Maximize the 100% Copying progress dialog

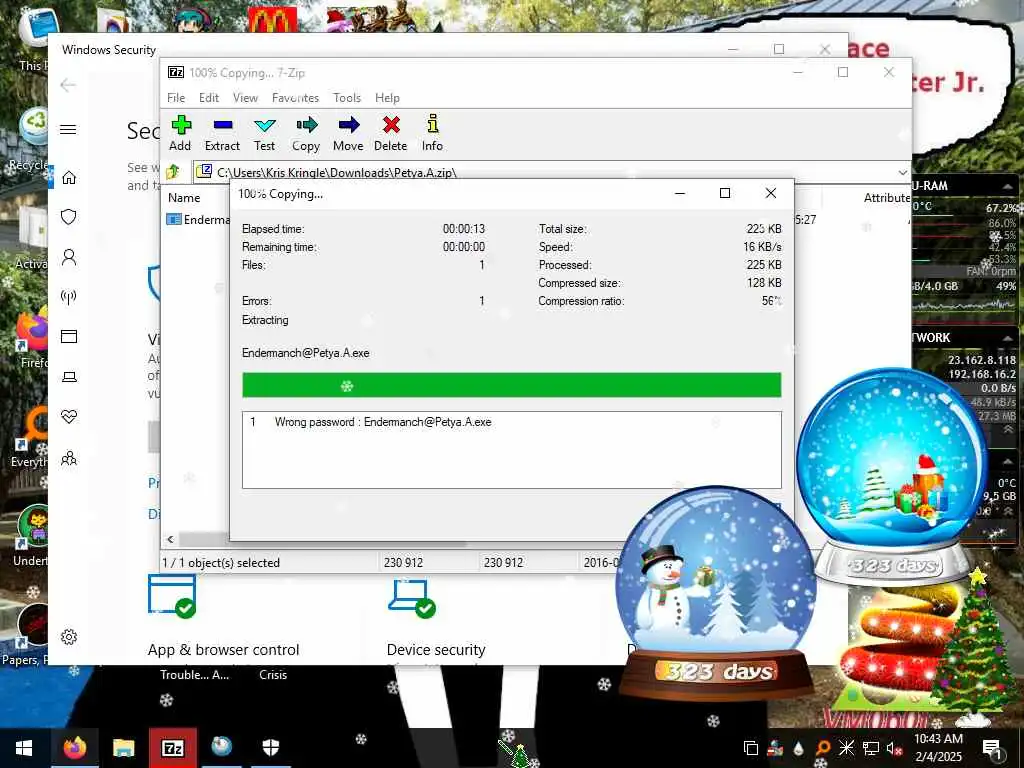coord(725,193)
